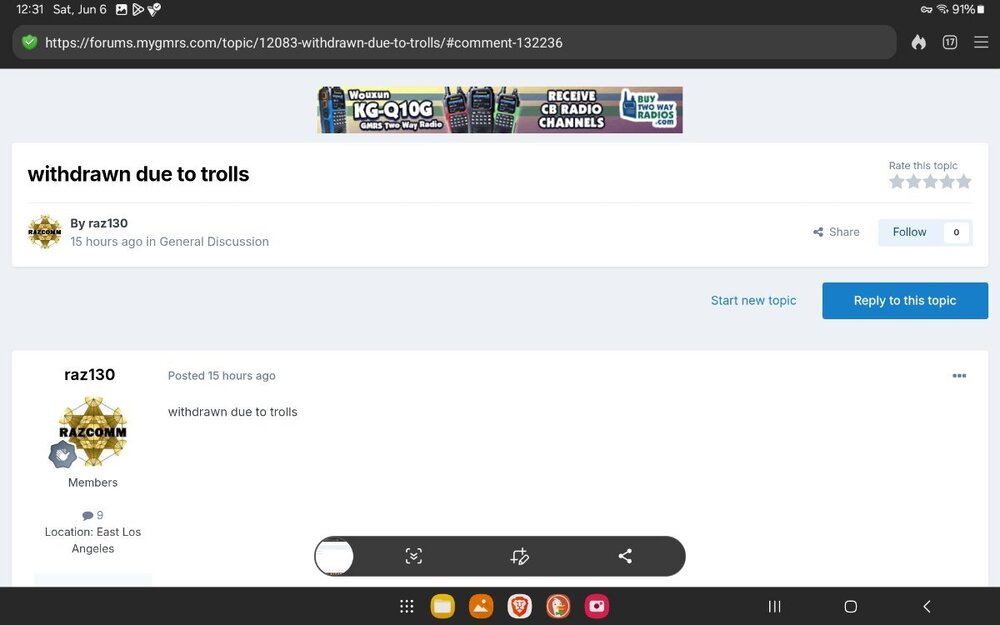Rate this topic three stars
Viewport: 1000px width, 625px height.
pos(930,182)
